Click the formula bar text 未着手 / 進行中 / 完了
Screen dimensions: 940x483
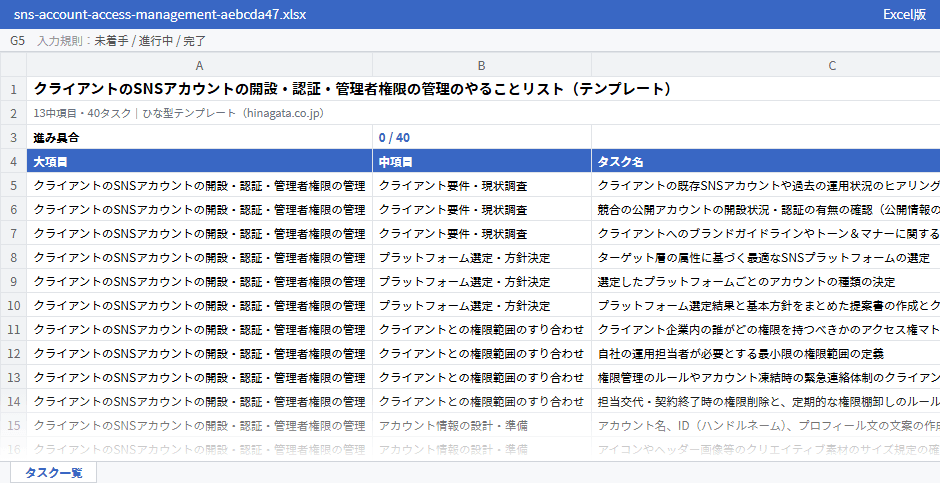[x=150, y=41]
